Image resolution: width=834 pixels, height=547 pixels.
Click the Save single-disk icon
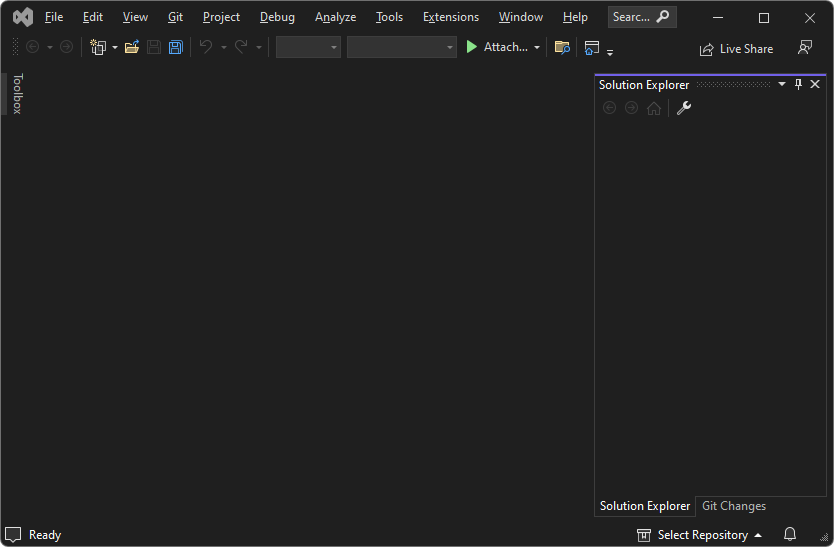click(154, 47)
